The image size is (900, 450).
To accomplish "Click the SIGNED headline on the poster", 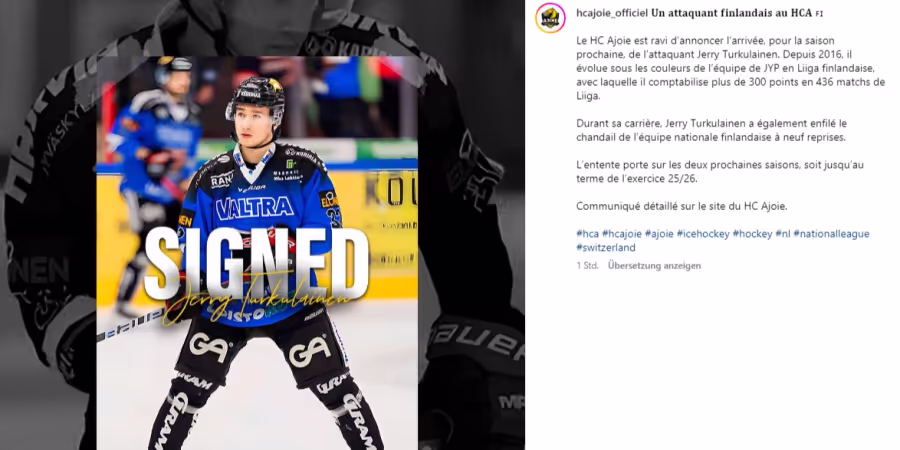I will [257, 263].
